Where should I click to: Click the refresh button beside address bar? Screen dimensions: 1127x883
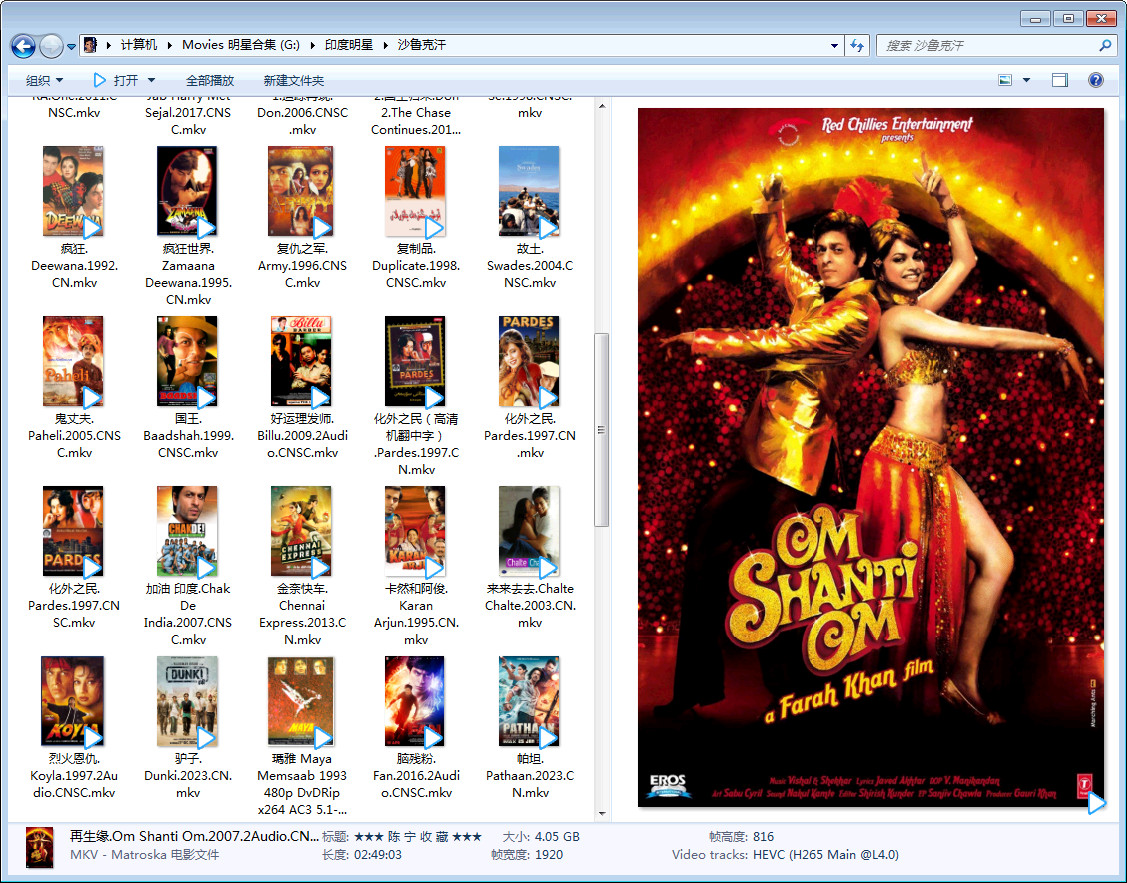pos(857,45)
